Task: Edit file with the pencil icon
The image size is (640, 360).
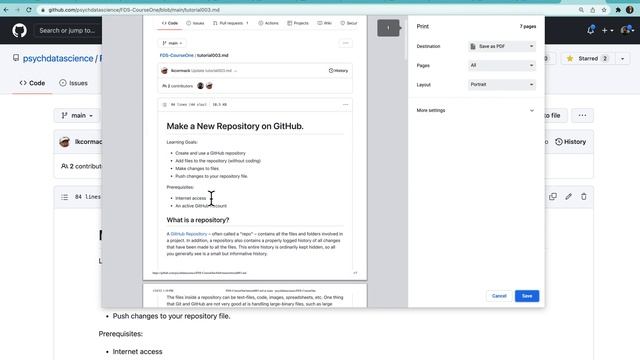Action: click(569, 197)
